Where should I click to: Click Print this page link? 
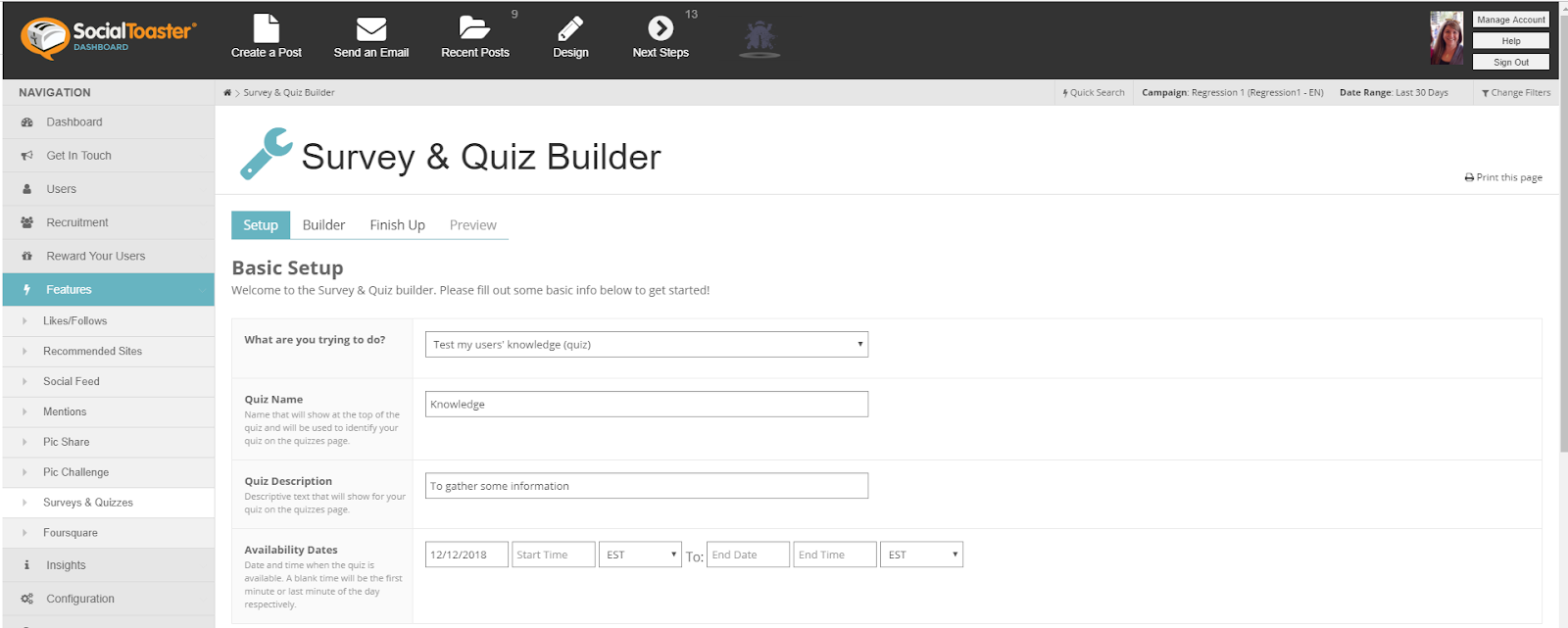[x=1503, y=177]
